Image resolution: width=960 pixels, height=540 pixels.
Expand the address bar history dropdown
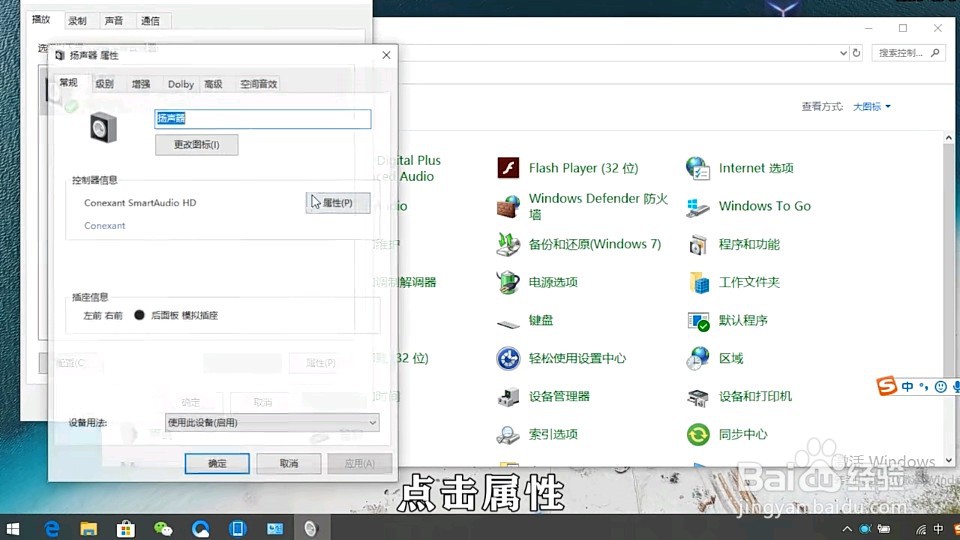843,53
